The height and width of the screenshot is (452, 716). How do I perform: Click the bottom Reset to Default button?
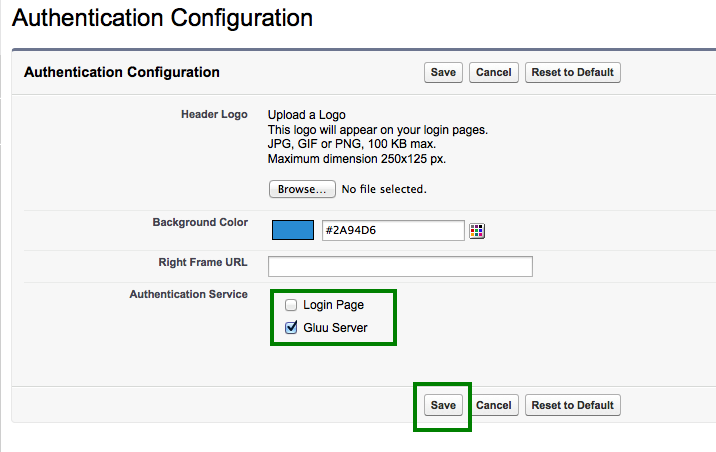(x=572, y=405)
